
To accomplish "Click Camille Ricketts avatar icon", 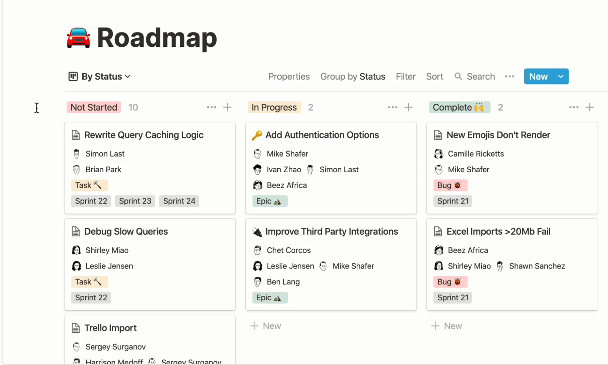I will tap(439, 154).
